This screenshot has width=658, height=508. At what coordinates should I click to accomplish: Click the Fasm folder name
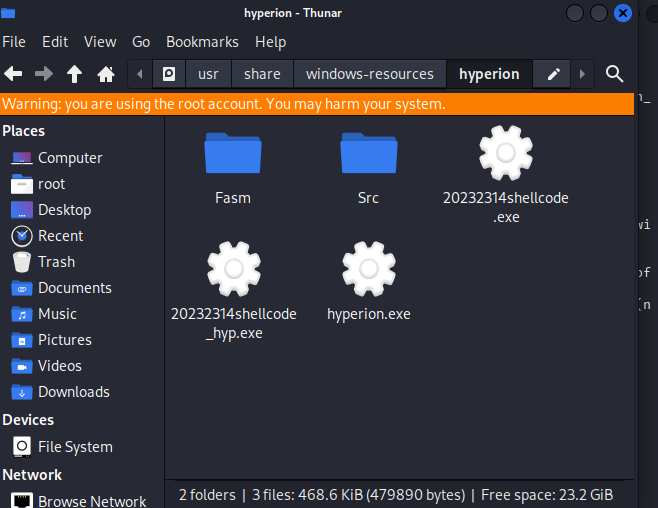click(x=233, y=198)
